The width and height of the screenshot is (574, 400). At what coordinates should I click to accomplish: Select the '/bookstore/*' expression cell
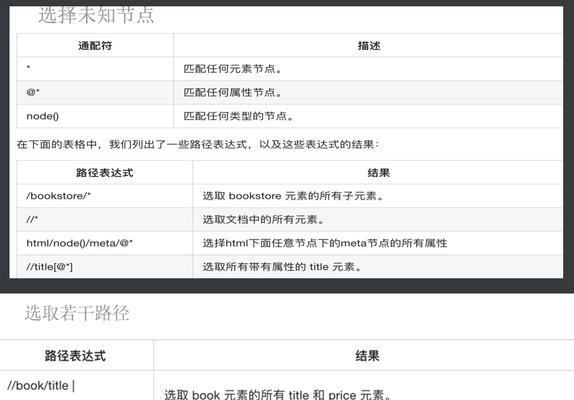click(x=105, y=196)
